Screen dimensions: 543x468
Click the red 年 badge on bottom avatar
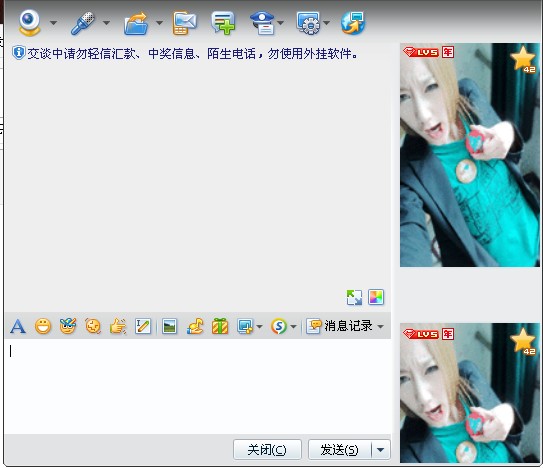point(448,334)
